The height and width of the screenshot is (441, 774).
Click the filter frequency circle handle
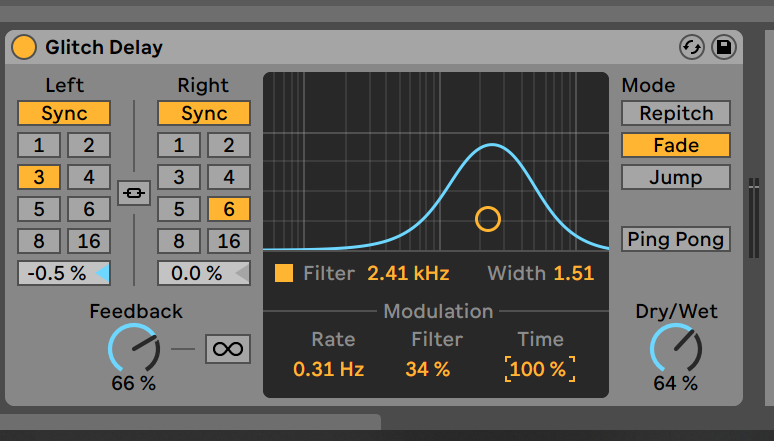(x=487, y=218)
